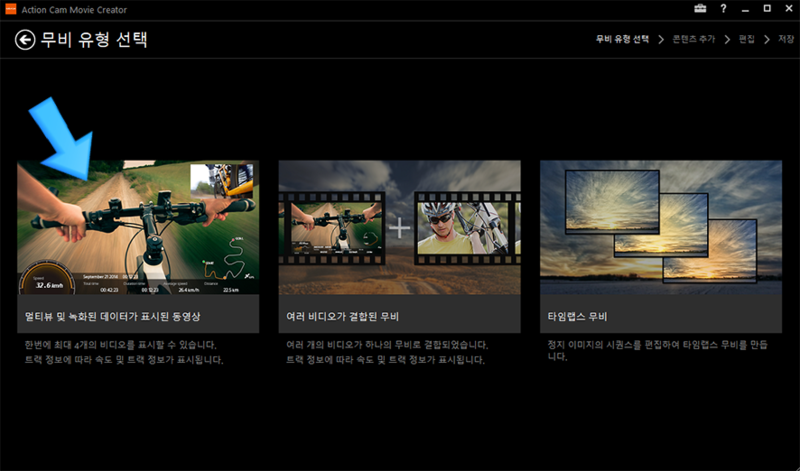
Task: Jump to the 편집 step
Action: point(746,39)
